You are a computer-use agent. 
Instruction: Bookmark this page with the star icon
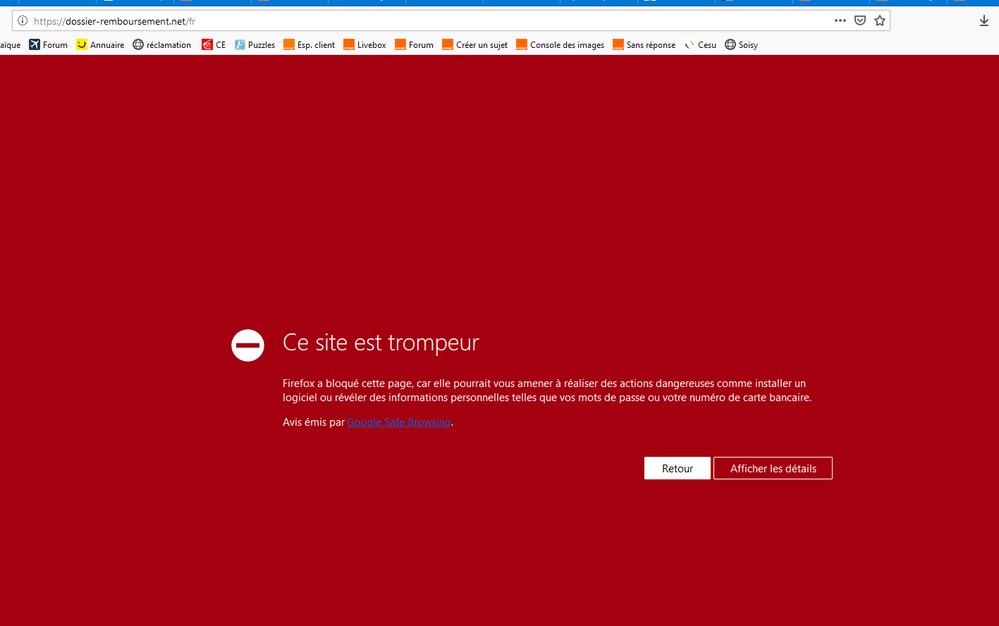[880, 20]
